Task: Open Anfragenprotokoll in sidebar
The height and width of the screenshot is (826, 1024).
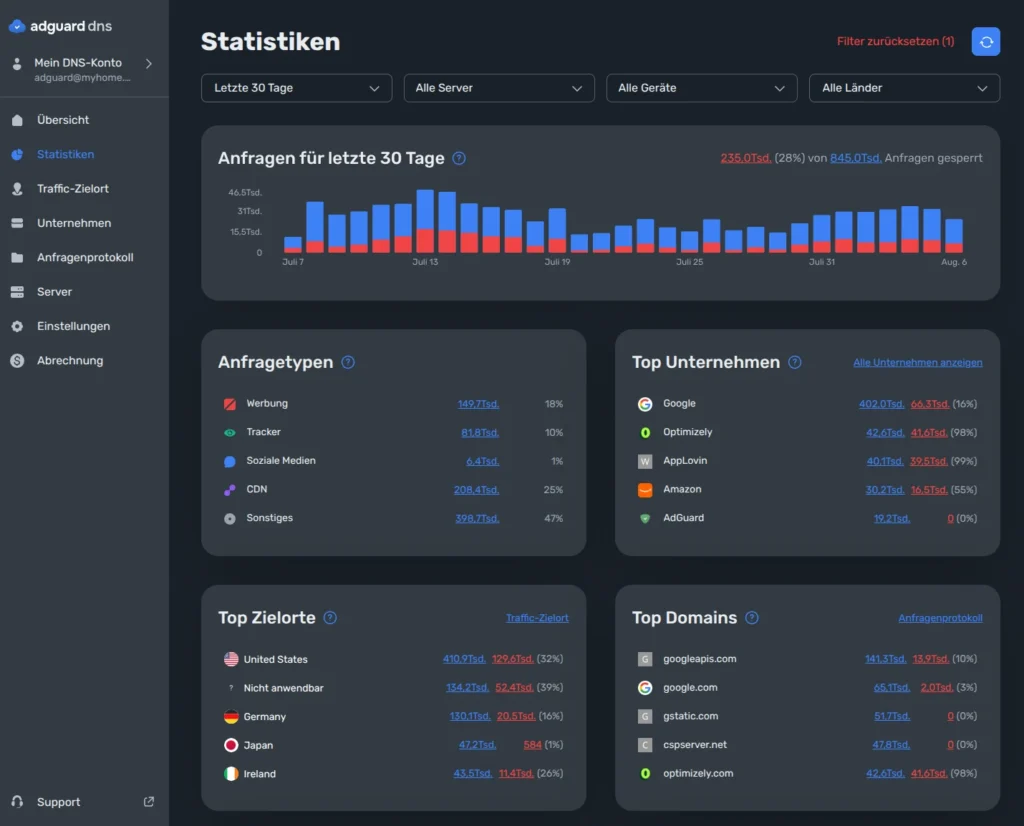Action: coord(84,258)
